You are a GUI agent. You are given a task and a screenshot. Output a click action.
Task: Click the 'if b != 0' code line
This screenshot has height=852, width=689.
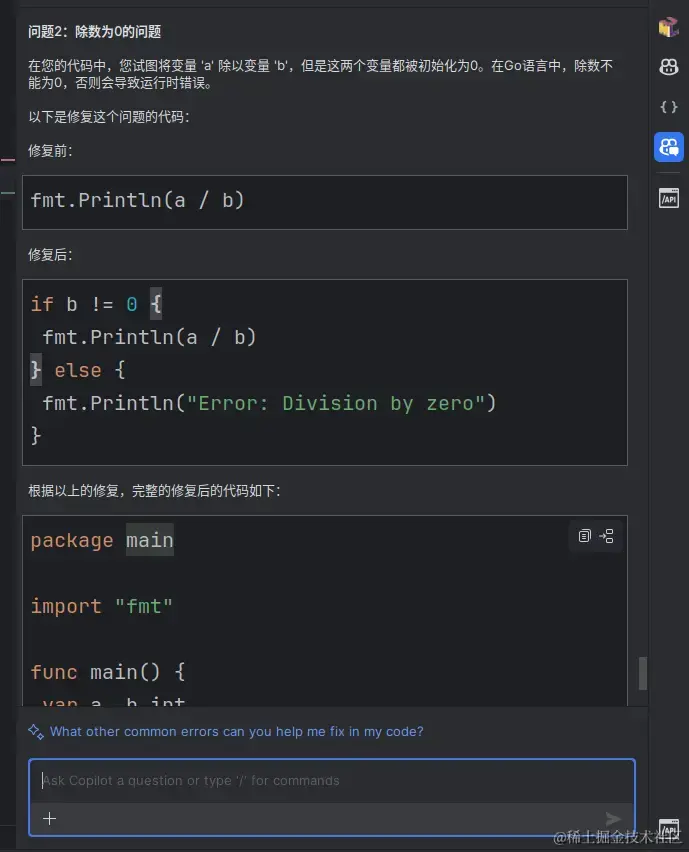(x=96, y=304)
